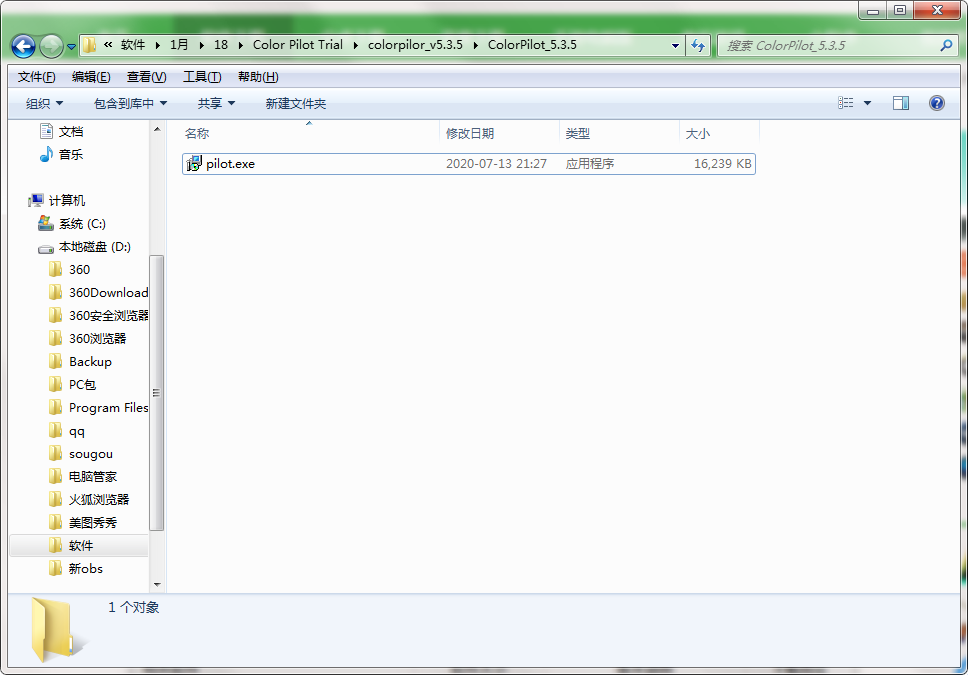Click the change view icon
The height and width of the screenshot is (675, 968).
[x=846, y=103]
